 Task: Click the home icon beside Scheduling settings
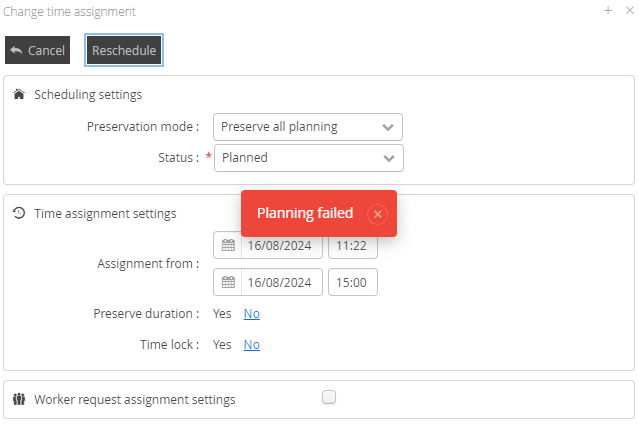pyautogui.click(x=19, y=95)
